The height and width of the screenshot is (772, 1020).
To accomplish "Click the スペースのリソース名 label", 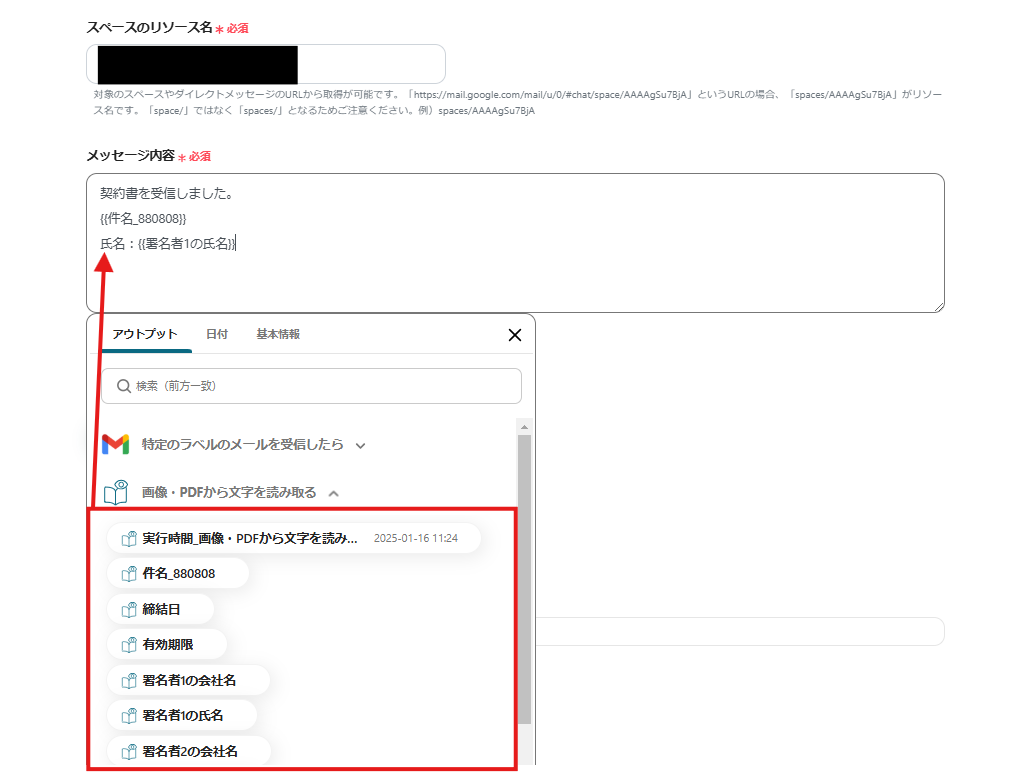I will tap(150, 28).
